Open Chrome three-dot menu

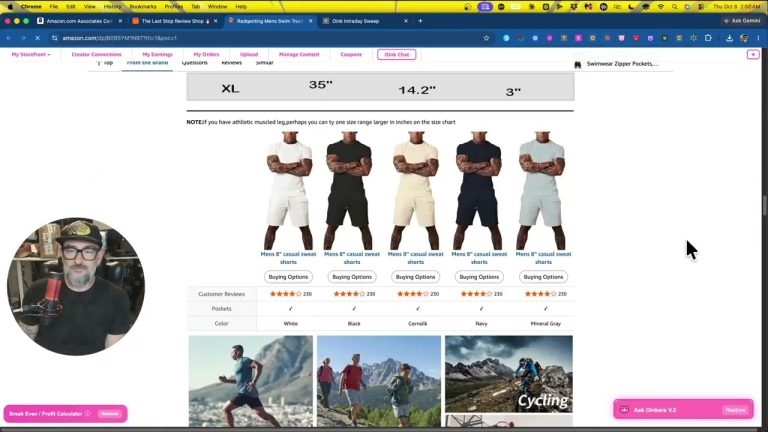tap(758, 38)
